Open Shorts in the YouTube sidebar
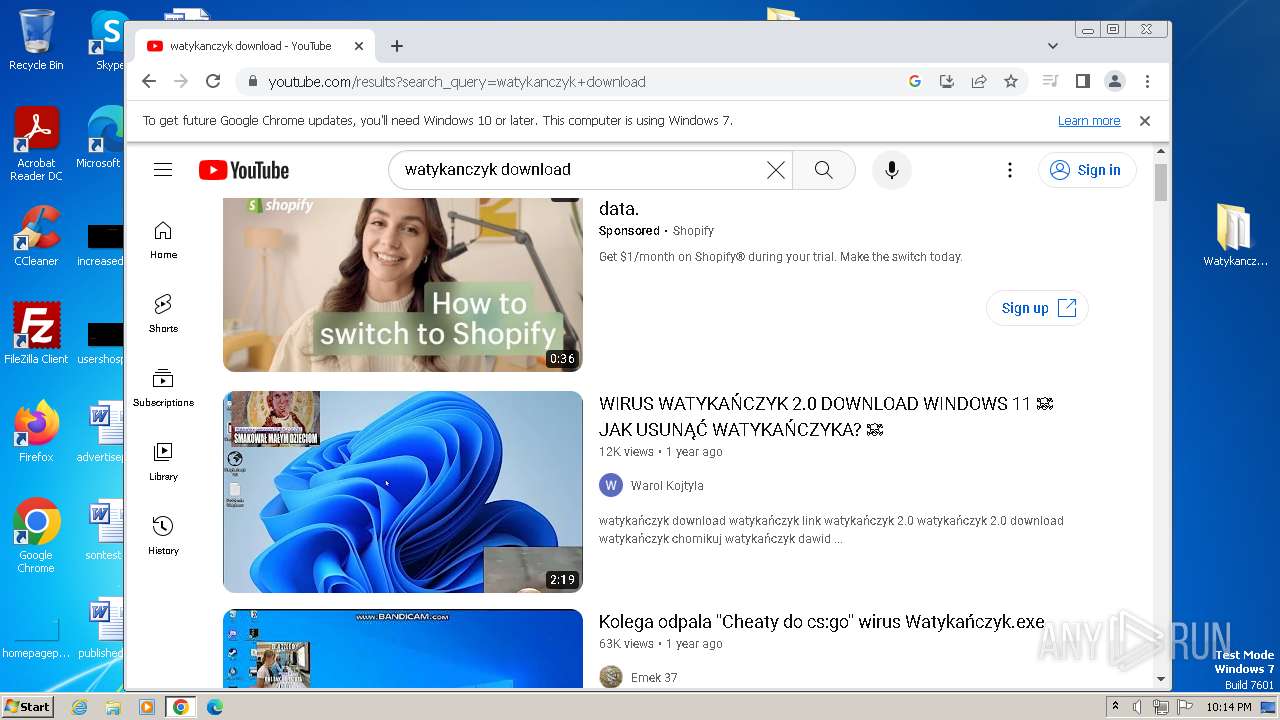1280x720 pixels. point(163,314)
